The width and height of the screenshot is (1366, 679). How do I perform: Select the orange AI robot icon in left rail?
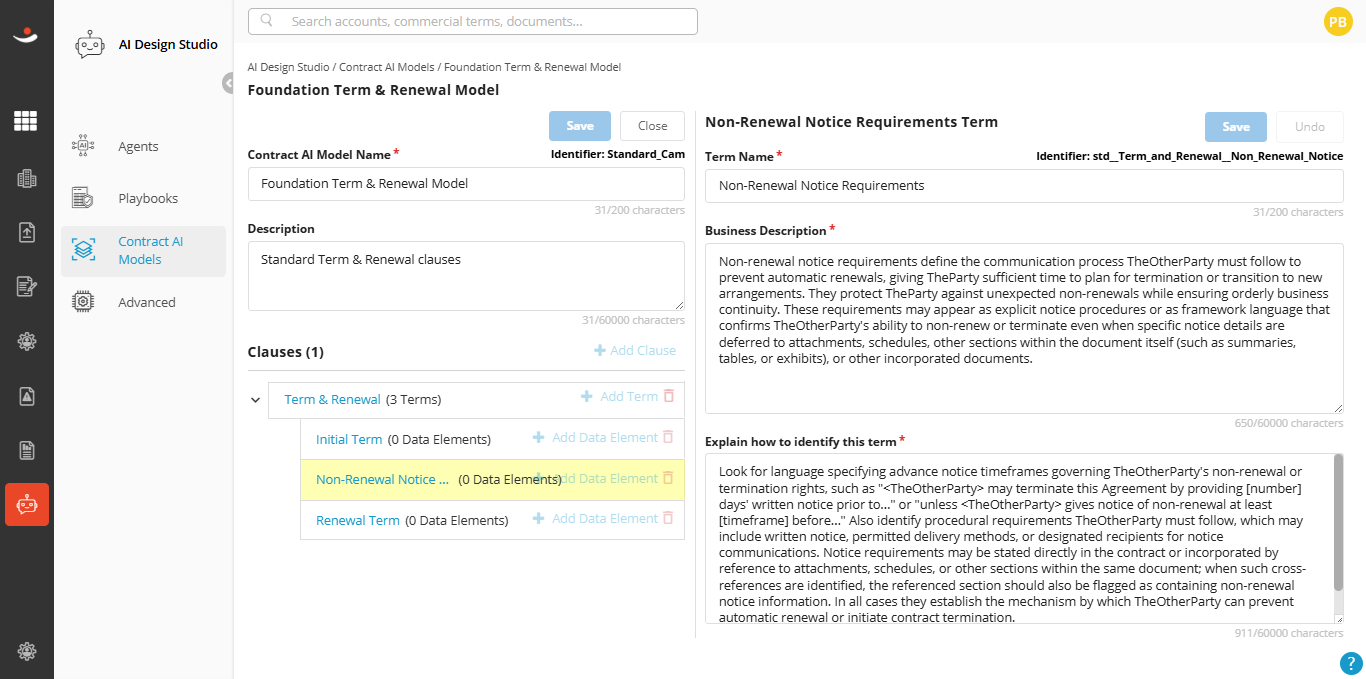(x=26, y=505)
